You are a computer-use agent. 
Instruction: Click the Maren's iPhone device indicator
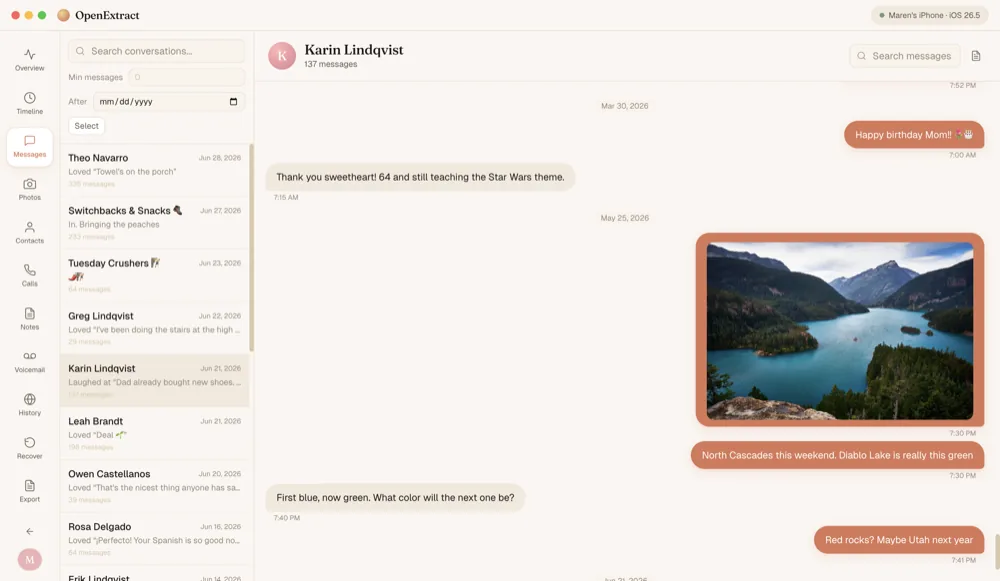[x=929, y=15]
